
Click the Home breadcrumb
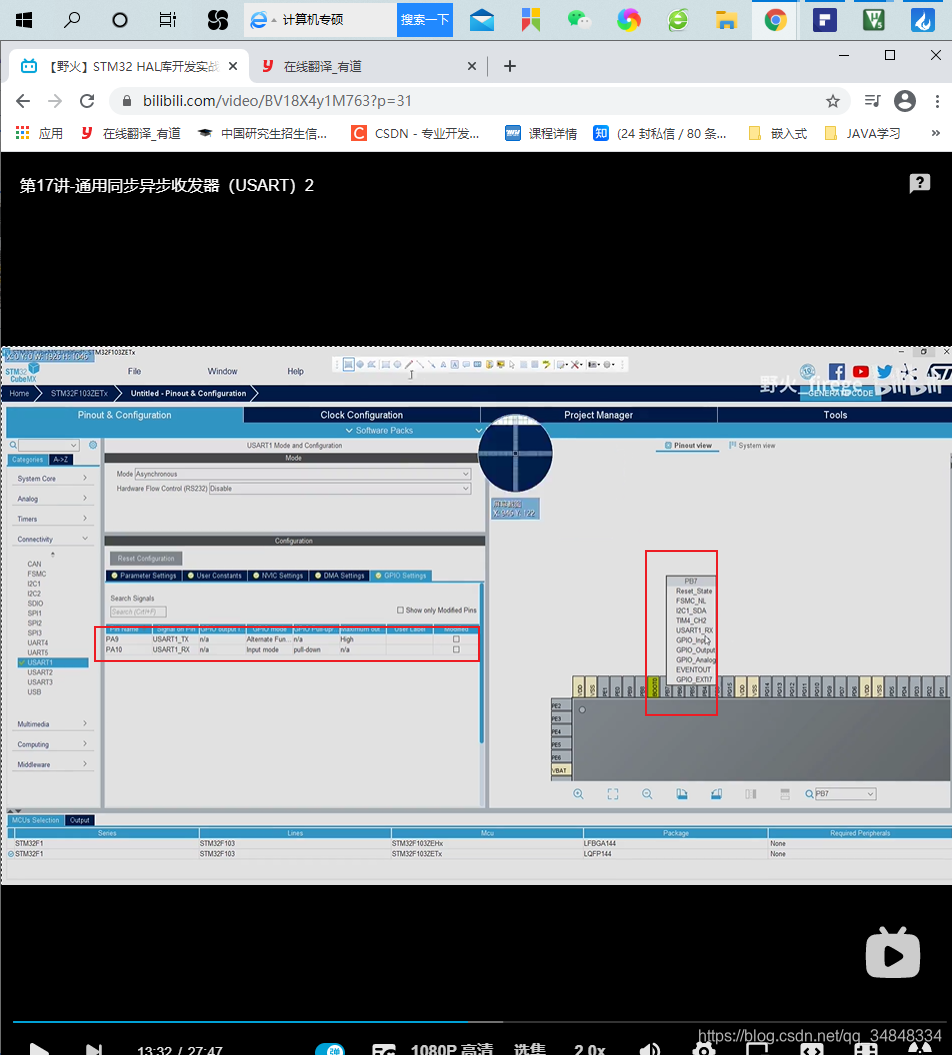pos(19,394)
